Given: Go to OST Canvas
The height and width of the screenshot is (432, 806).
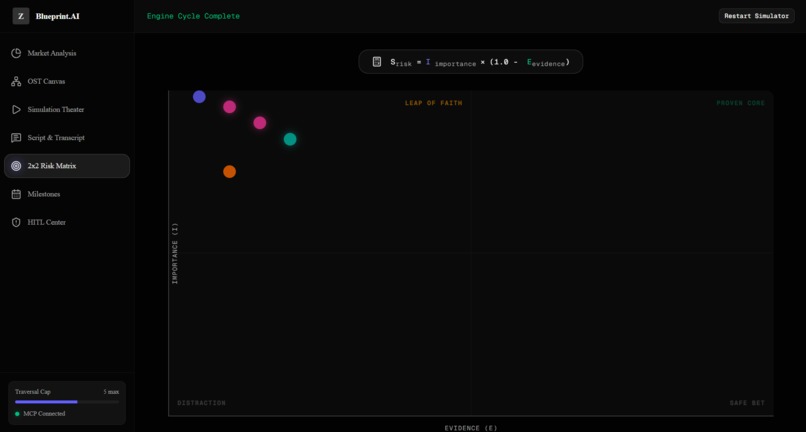Looking at the screenshot, I should point(67,81).
